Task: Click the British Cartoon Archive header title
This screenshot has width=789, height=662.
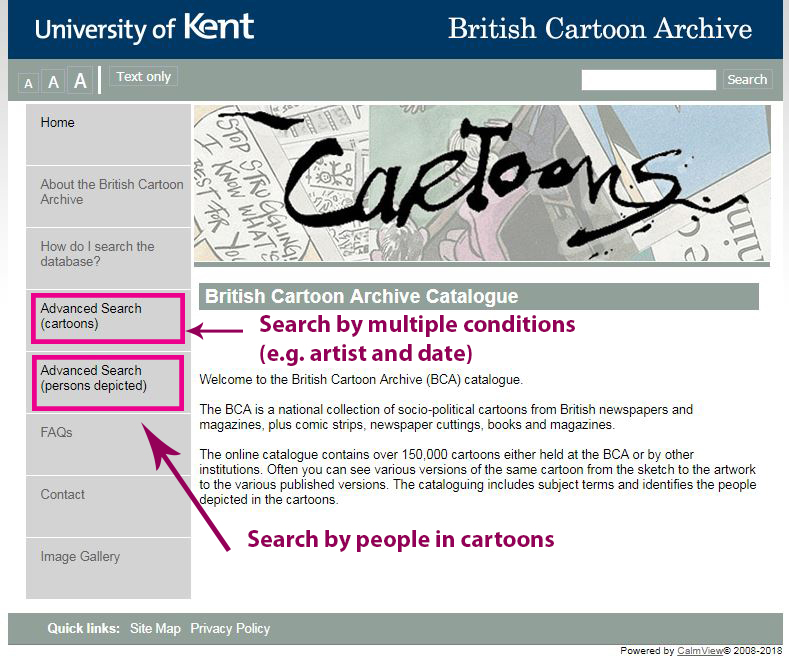Action: point(599,28)
